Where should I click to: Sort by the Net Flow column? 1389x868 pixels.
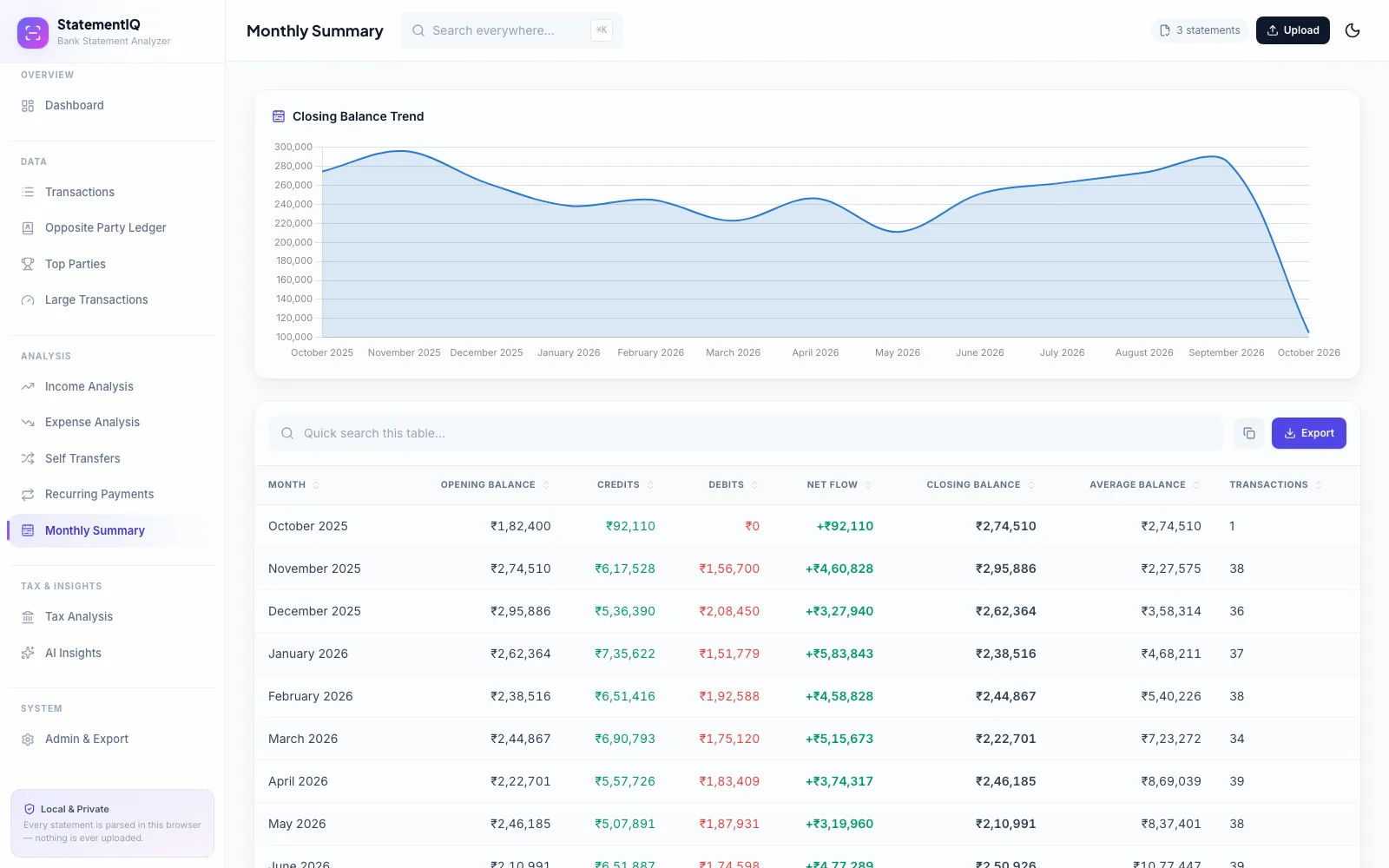pyautogui.click(x=839, y=485)
